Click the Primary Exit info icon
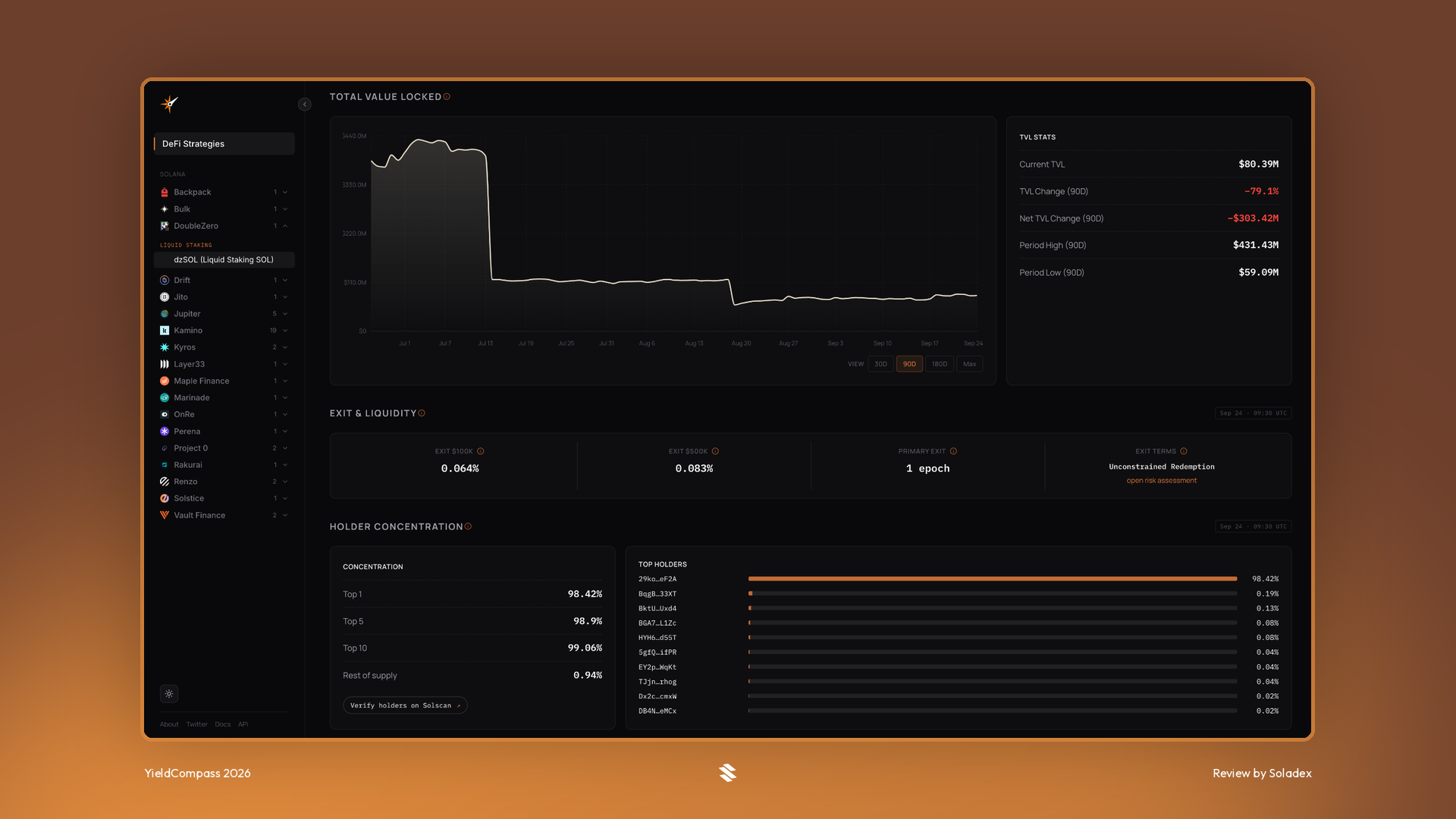This screenshot has width=1456, height=819. pyautogui.click(x=953, y=451)
